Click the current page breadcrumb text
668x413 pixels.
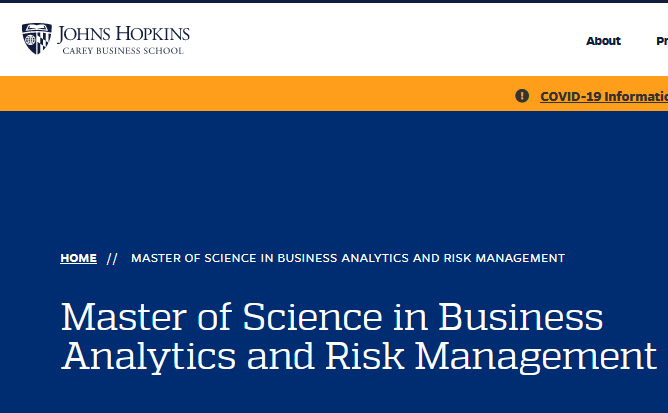(348, 258)
